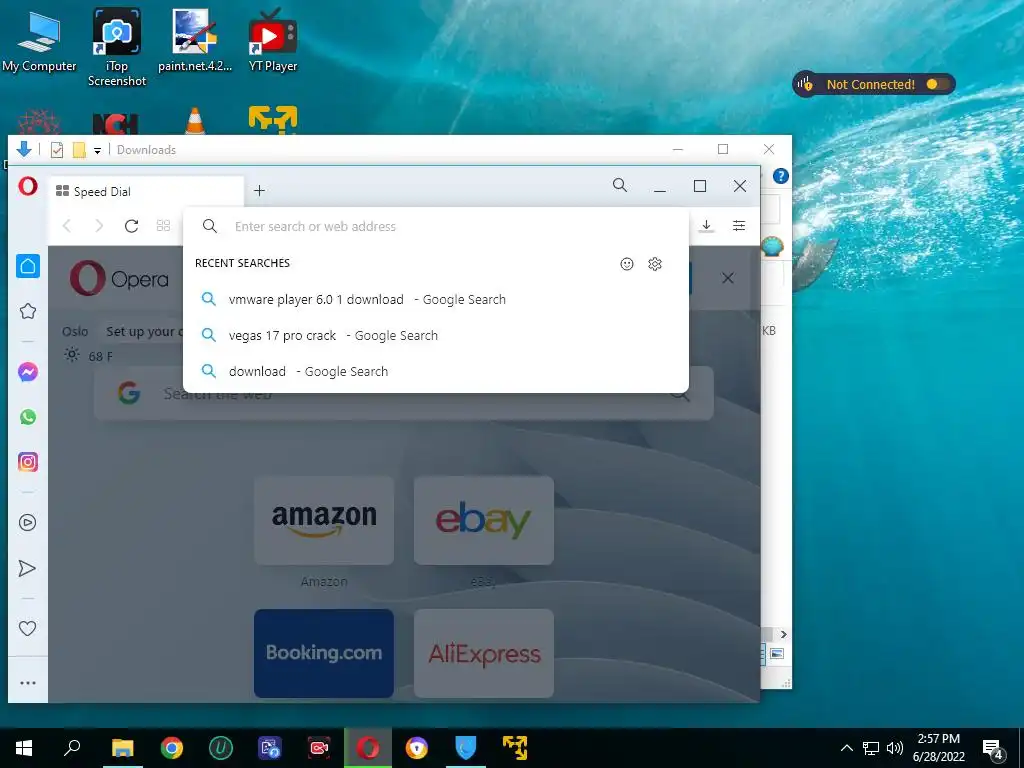Image resolution: width=1024 pixels, height=768 pixels.
Task: Go forward with the forward arrow
Action: click(x=99, y=226)
